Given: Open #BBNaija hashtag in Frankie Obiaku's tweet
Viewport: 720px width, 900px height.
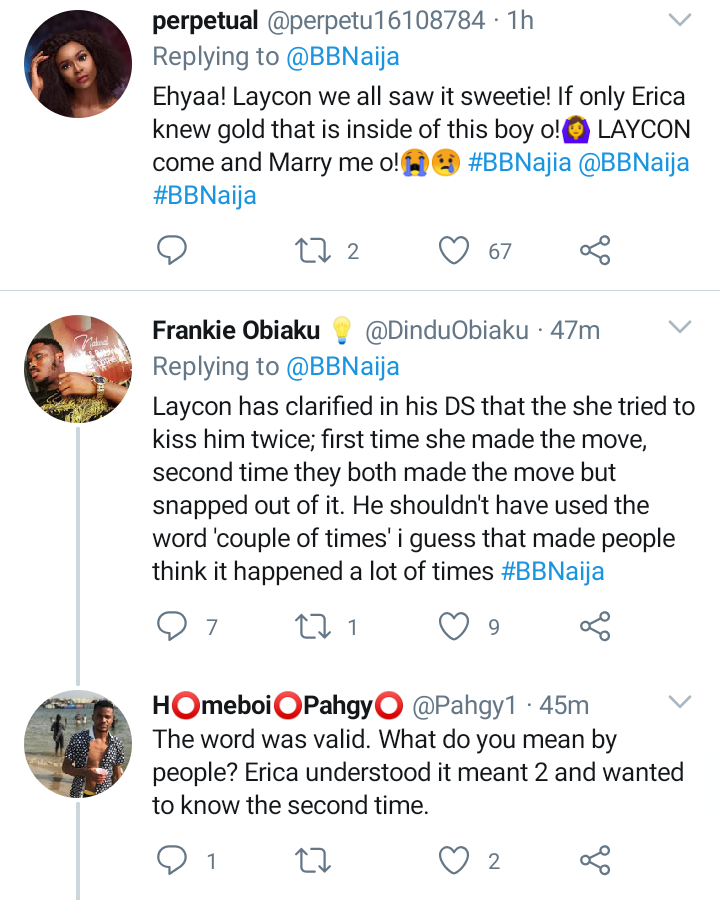Looking at the screenshot, I should click(552, 572).
